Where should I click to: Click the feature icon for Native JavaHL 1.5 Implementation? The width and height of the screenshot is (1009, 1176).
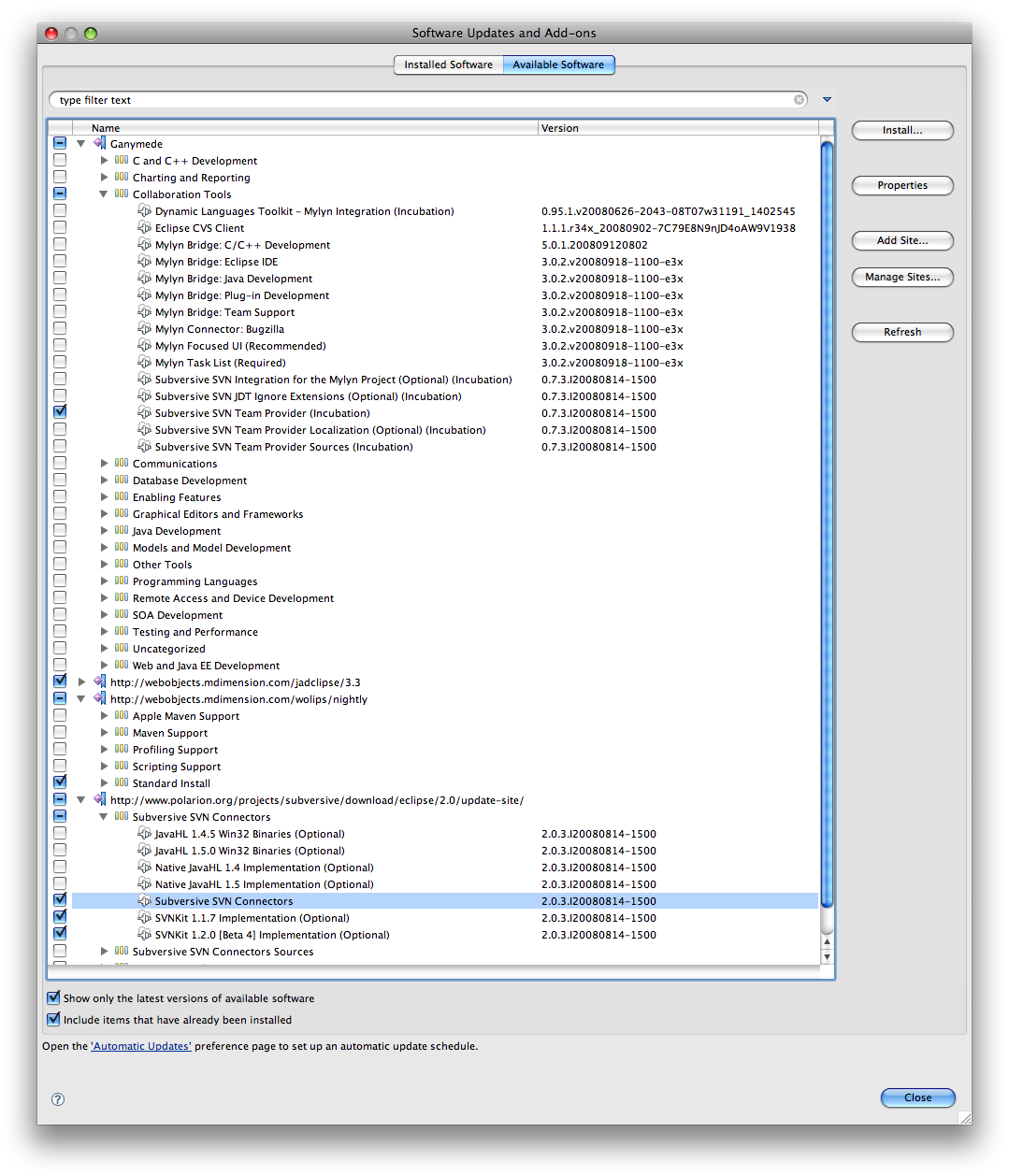point(144,884)
